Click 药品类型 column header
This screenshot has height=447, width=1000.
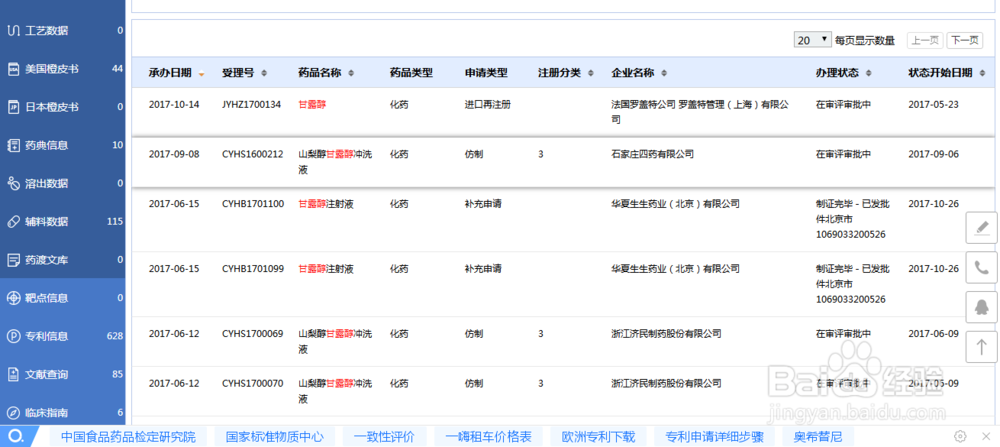click(x=411, y=73)
